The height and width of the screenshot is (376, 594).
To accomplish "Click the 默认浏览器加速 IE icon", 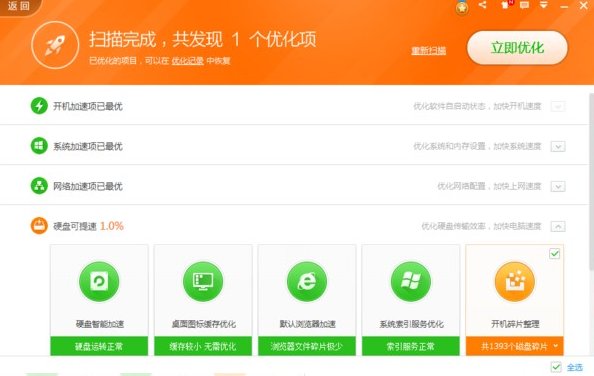I will coord(307,281).
